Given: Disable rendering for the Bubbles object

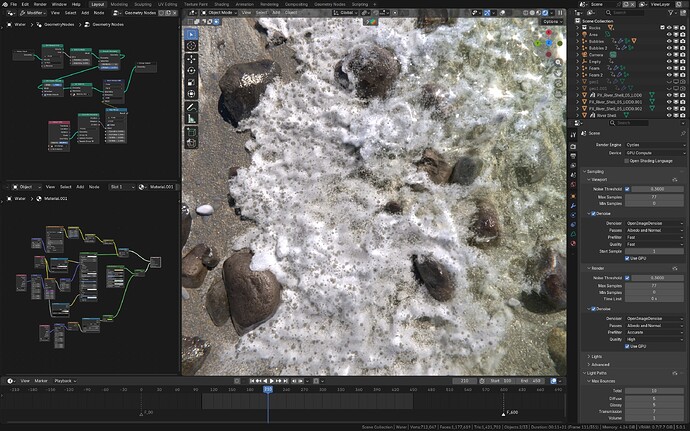Looking at the screenshot, I should coord(683,41).
